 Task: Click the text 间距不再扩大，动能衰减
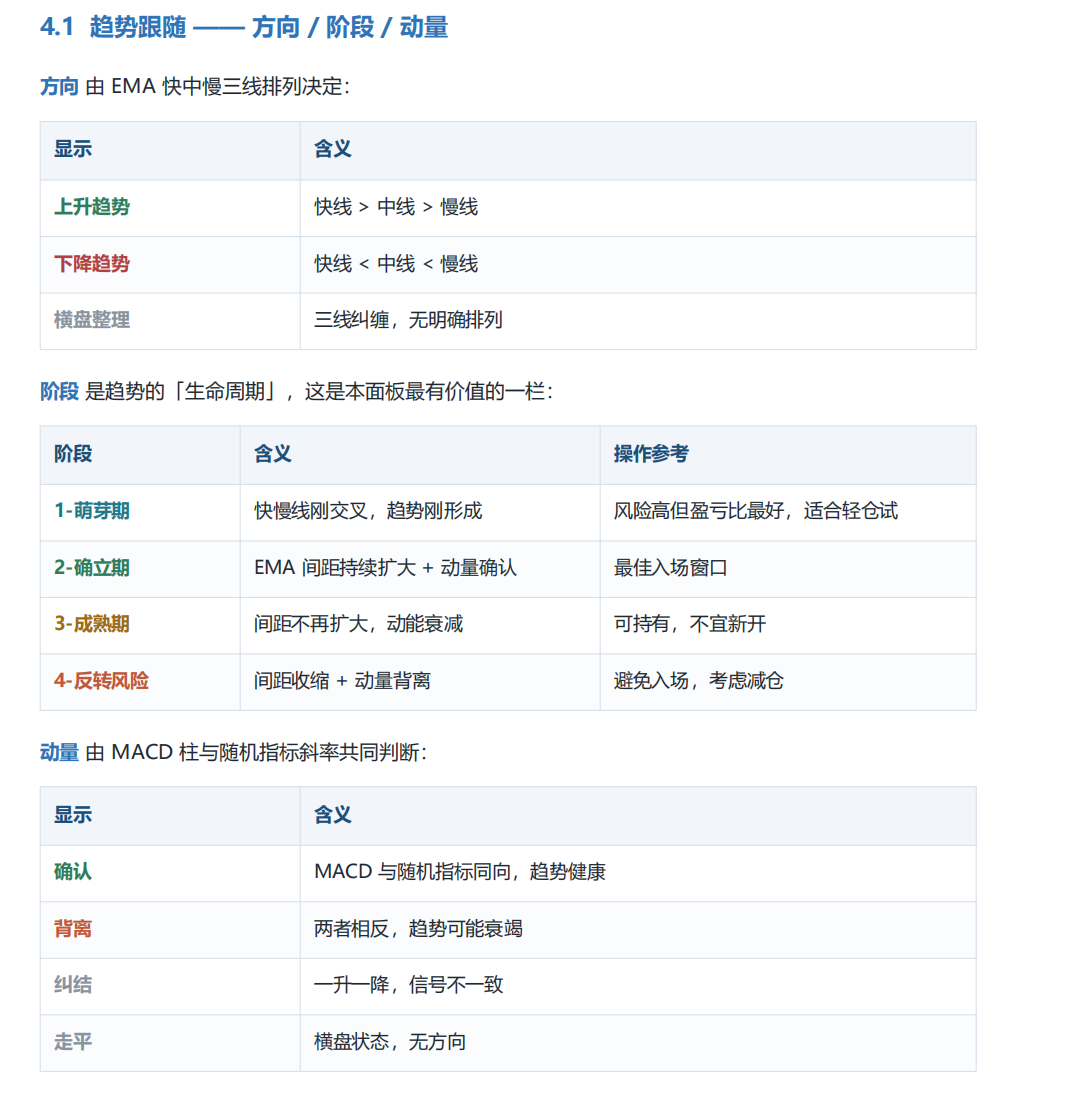point(358,624)
